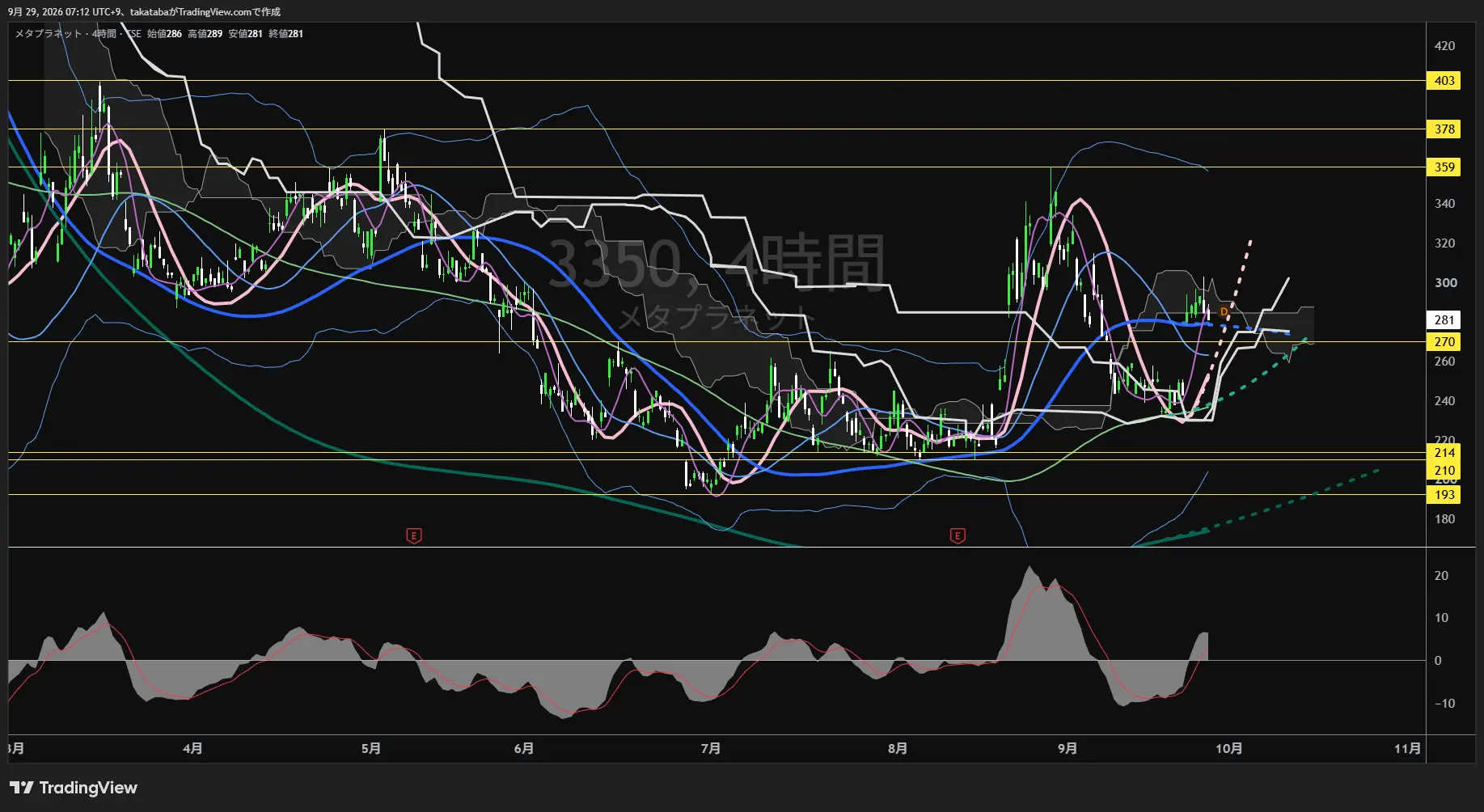Click the 終値281 close value
This screenshot has width=1484, height=812.
[x=285, y=34]
